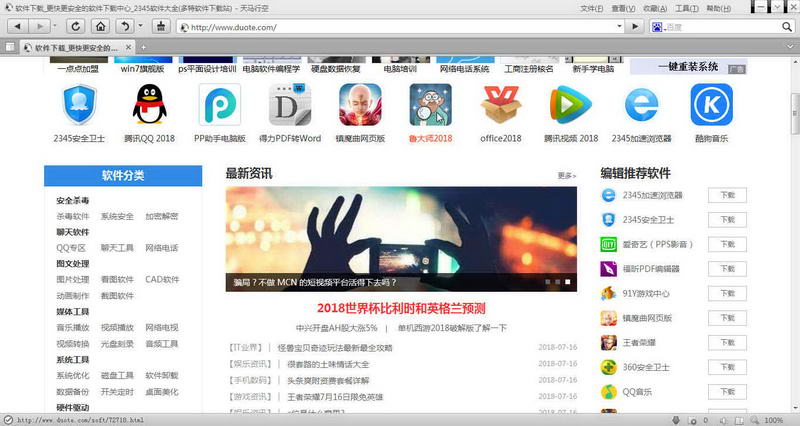Viewport: 800px width, 426px height.
Task: Select the first carousel dot on news banner
Action: click(547, 282)
